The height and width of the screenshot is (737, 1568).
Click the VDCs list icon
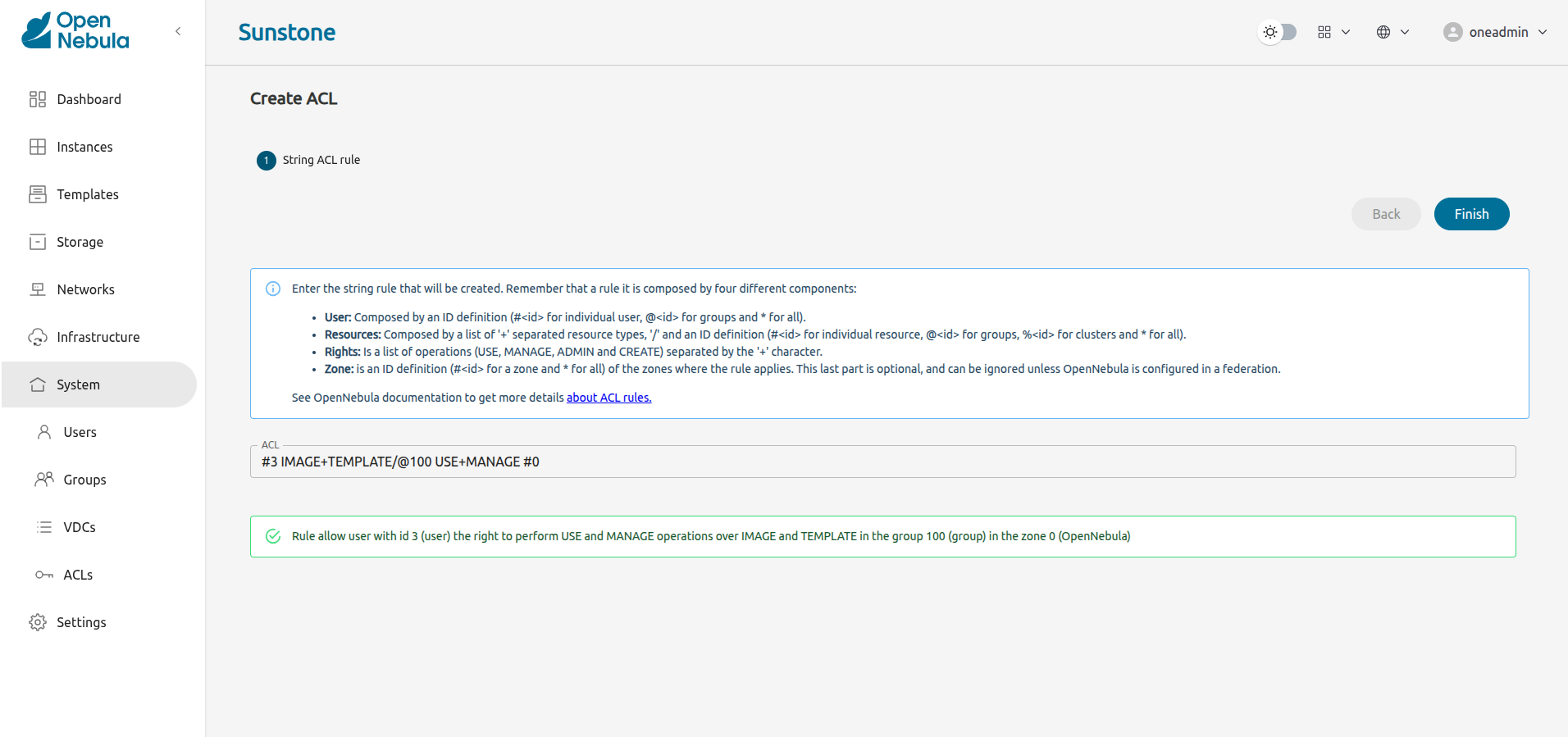(44, 527)
